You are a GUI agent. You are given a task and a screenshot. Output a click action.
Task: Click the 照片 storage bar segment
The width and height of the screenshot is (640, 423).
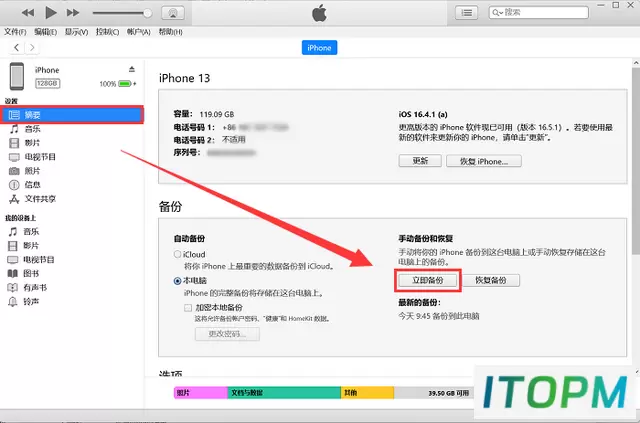(x=201, y=393)
